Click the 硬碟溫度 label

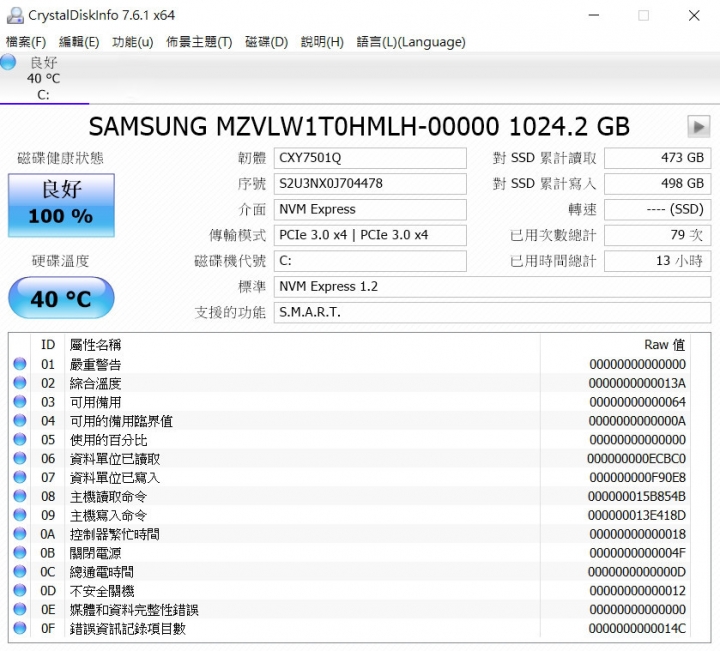pos(60,261)
